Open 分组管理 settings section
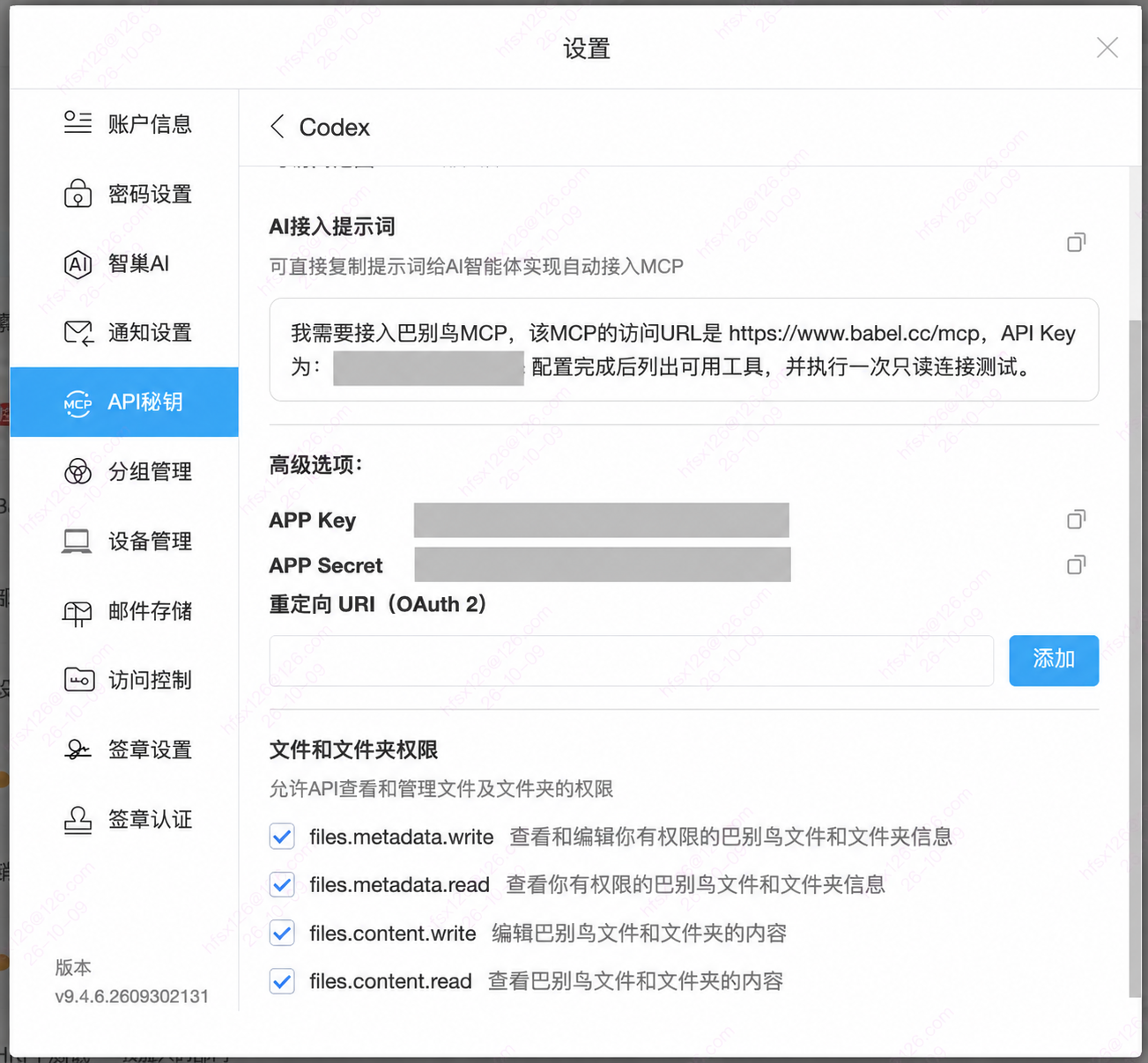Viewport: 1148px width, 1063px height. click(x=124, y=471)
